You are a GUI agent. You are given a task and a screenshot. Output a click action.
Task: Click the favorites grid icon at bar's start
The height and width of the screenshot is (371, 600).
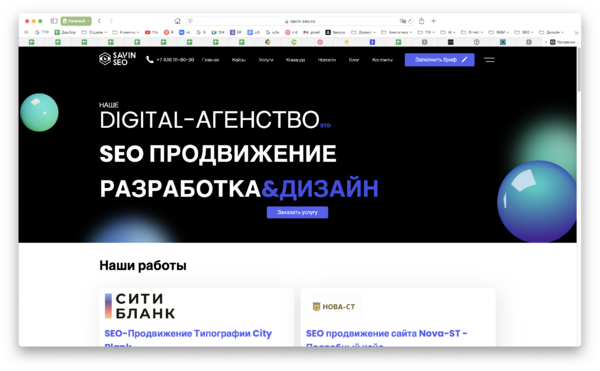click(26, 32)
